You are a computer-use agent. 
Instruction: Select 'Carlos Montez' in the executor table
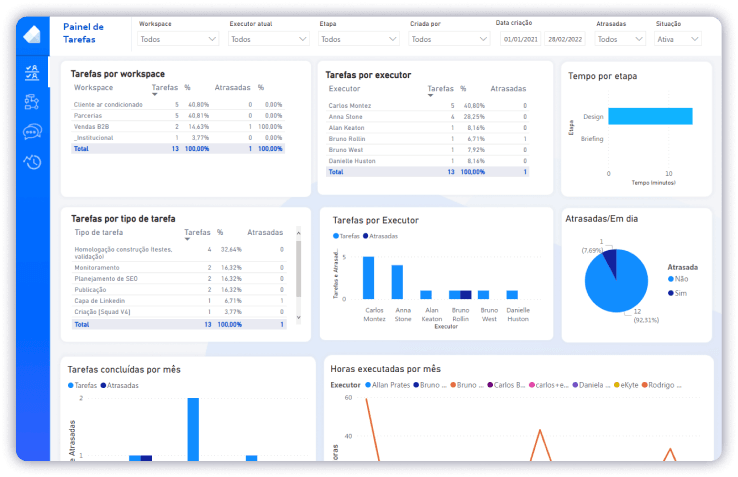click(x=350, y=105)
